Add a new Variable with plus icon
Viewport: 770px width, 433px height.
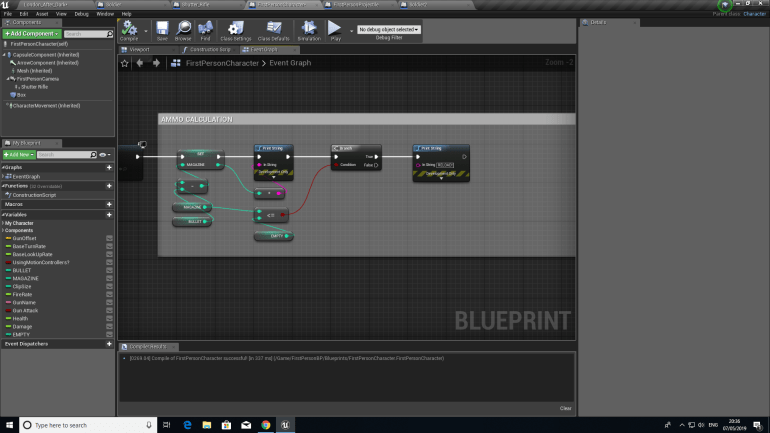point(109,215)
